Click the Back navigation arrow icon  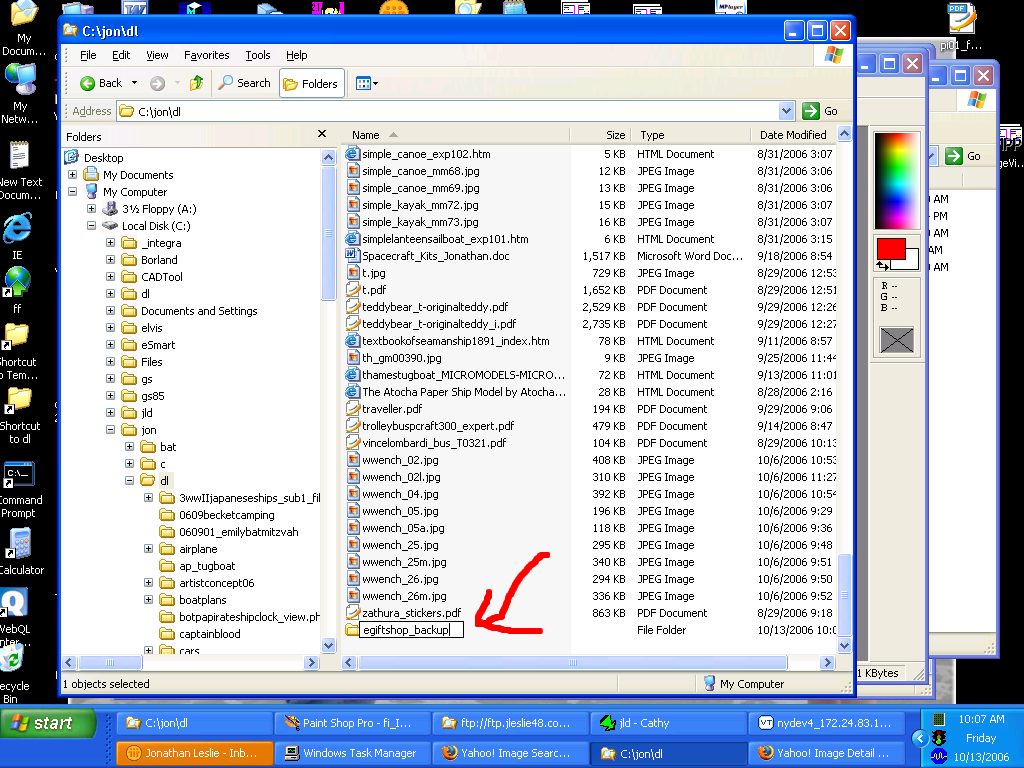click(x=88, y=84)
